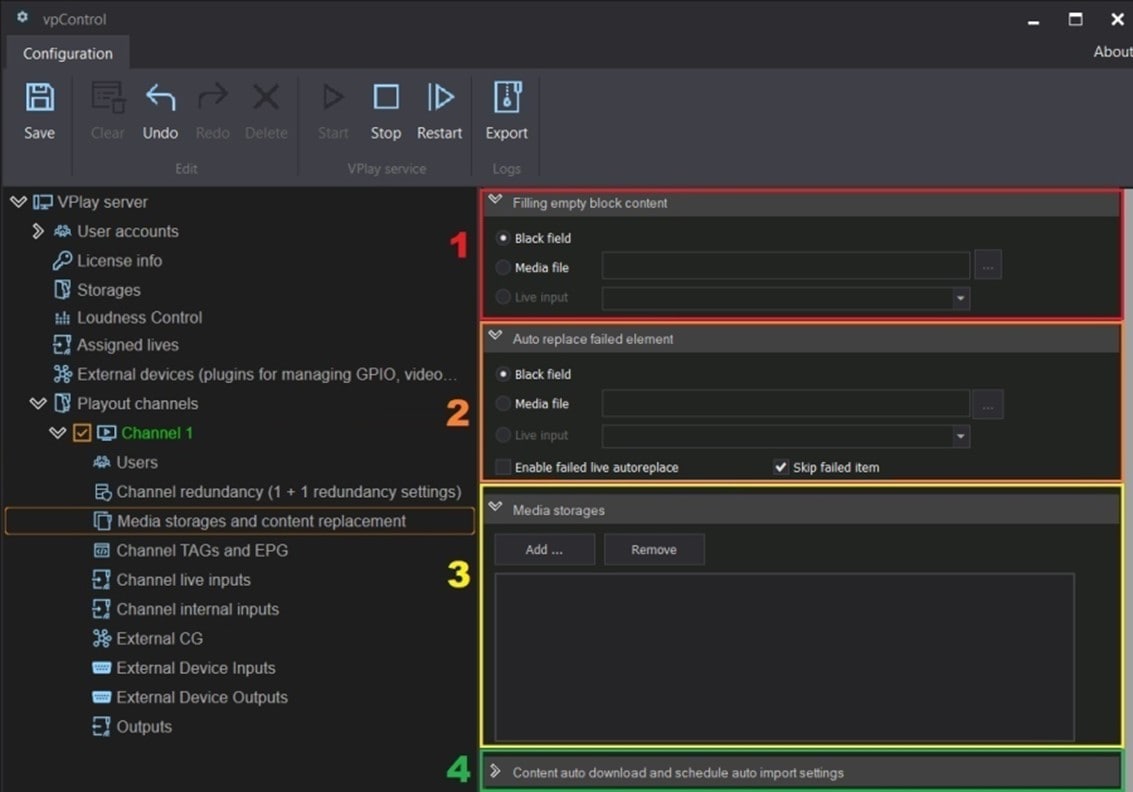
Task: Browse media file for auto replace failed element
Action: [x=988, y=405]
